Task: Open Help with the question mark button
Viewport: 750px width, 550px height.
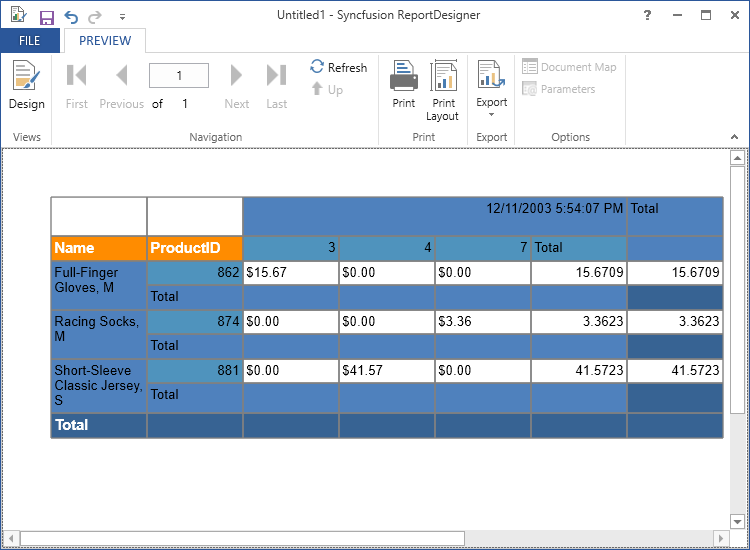Action: (x=648, y=15)
